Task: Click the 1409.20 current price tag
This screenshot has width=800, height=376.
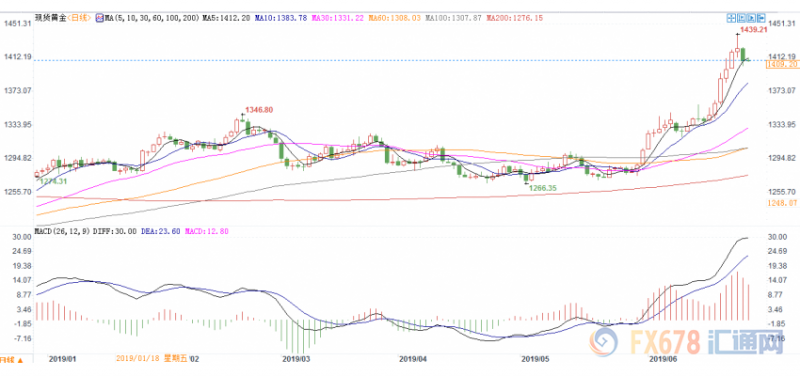Action: pyautogui.click(x=781, y=64)
